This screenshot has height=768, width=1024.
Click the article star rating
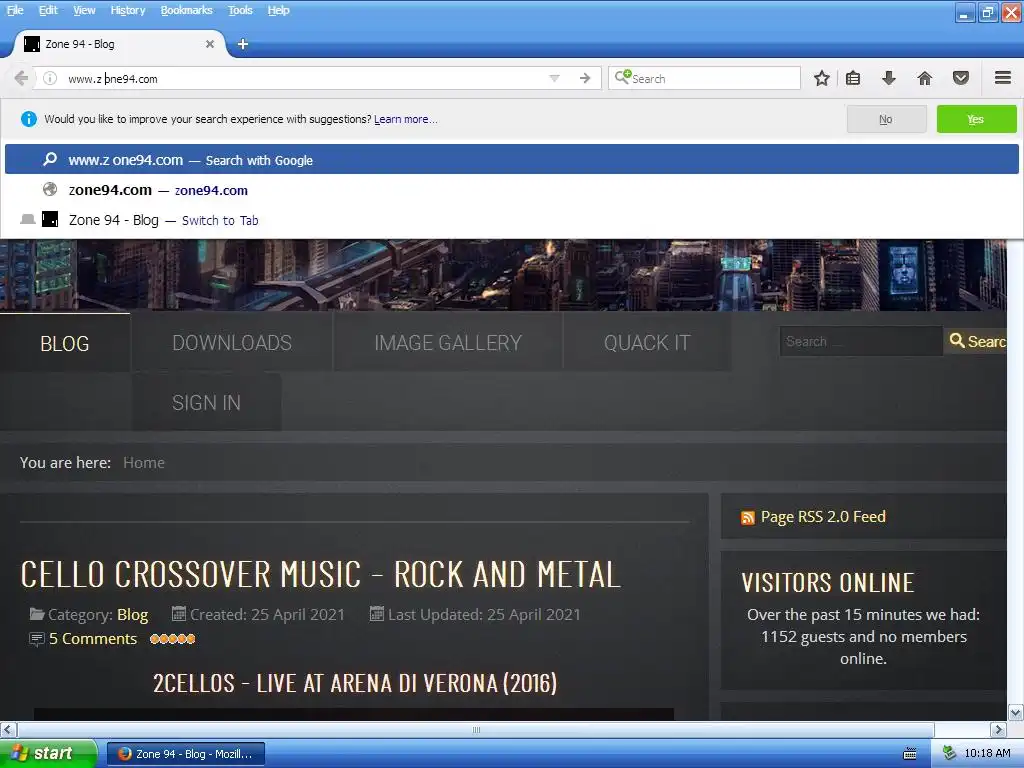coord(172,639)
